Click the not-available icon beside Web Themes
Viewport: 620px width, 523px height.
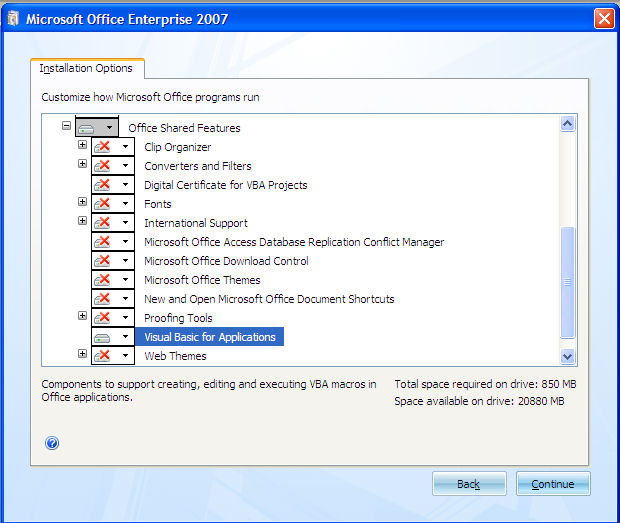[x=102, y=355]
